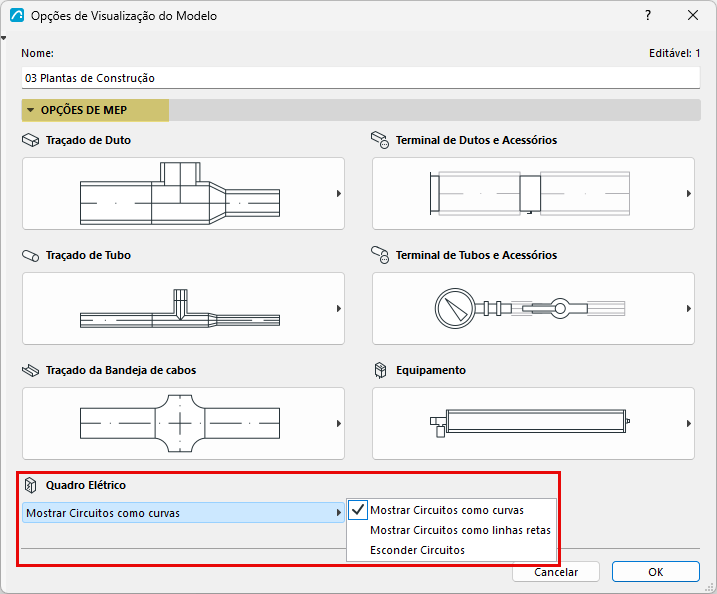Image resolution: width=717 pixels, height=594 pixels.
Task: Click the Cancelar button
Action: [x=556, y=572]
